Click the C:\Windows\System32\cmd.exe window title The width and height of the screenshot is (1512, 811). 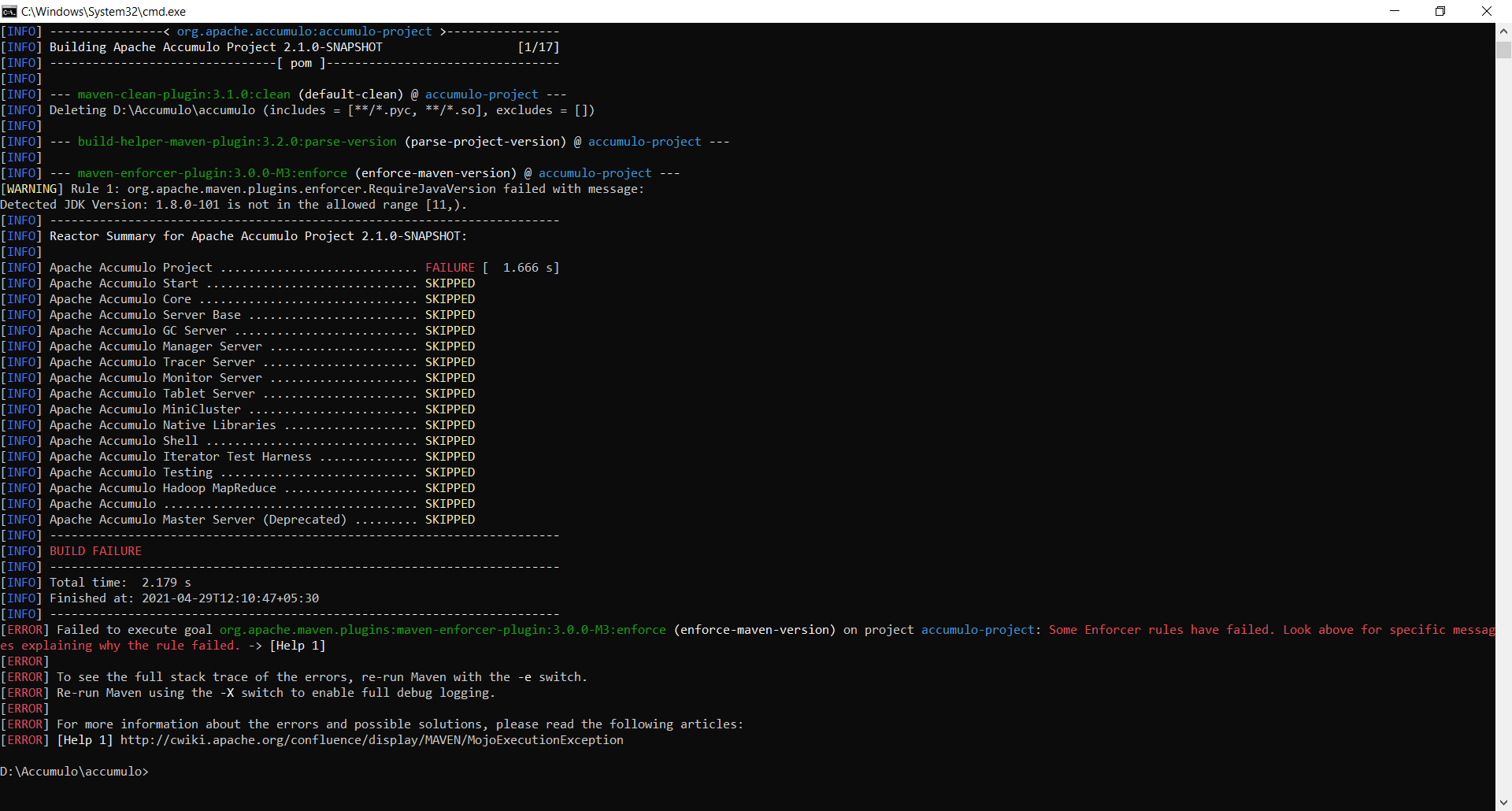(104, 11)
